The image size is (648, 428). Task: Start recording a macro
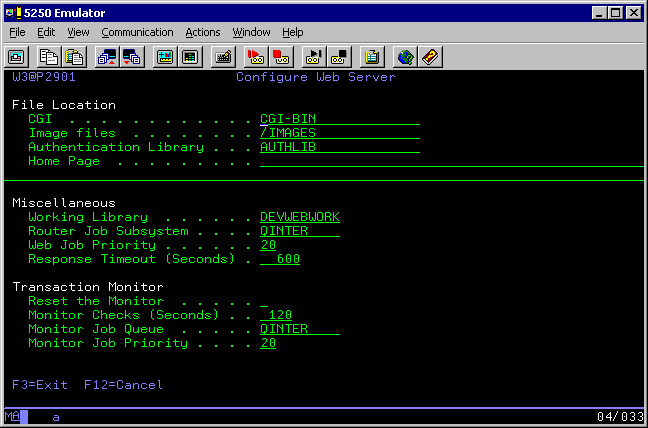click(256, 57)
